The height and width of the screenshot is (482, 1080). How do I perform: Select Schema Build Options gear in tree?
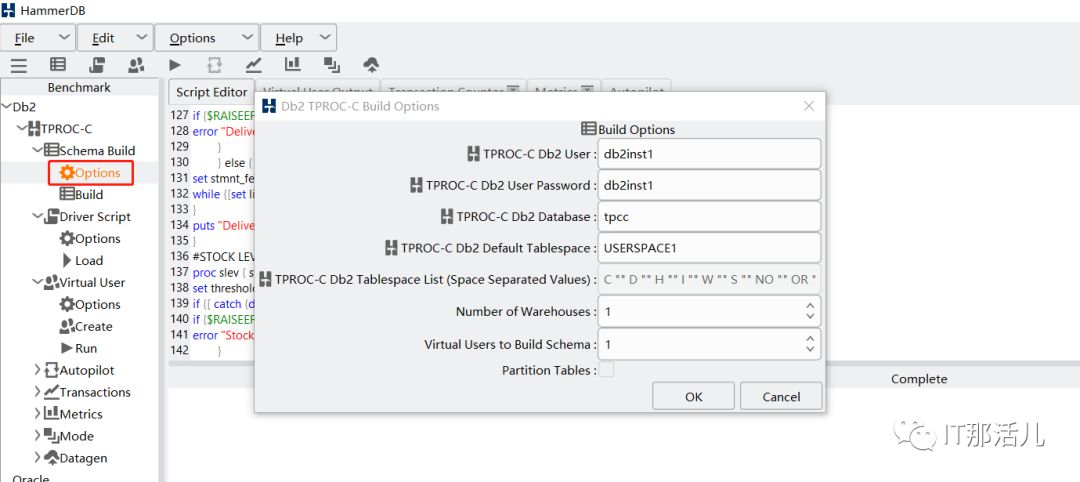click(x=90, y=173)
